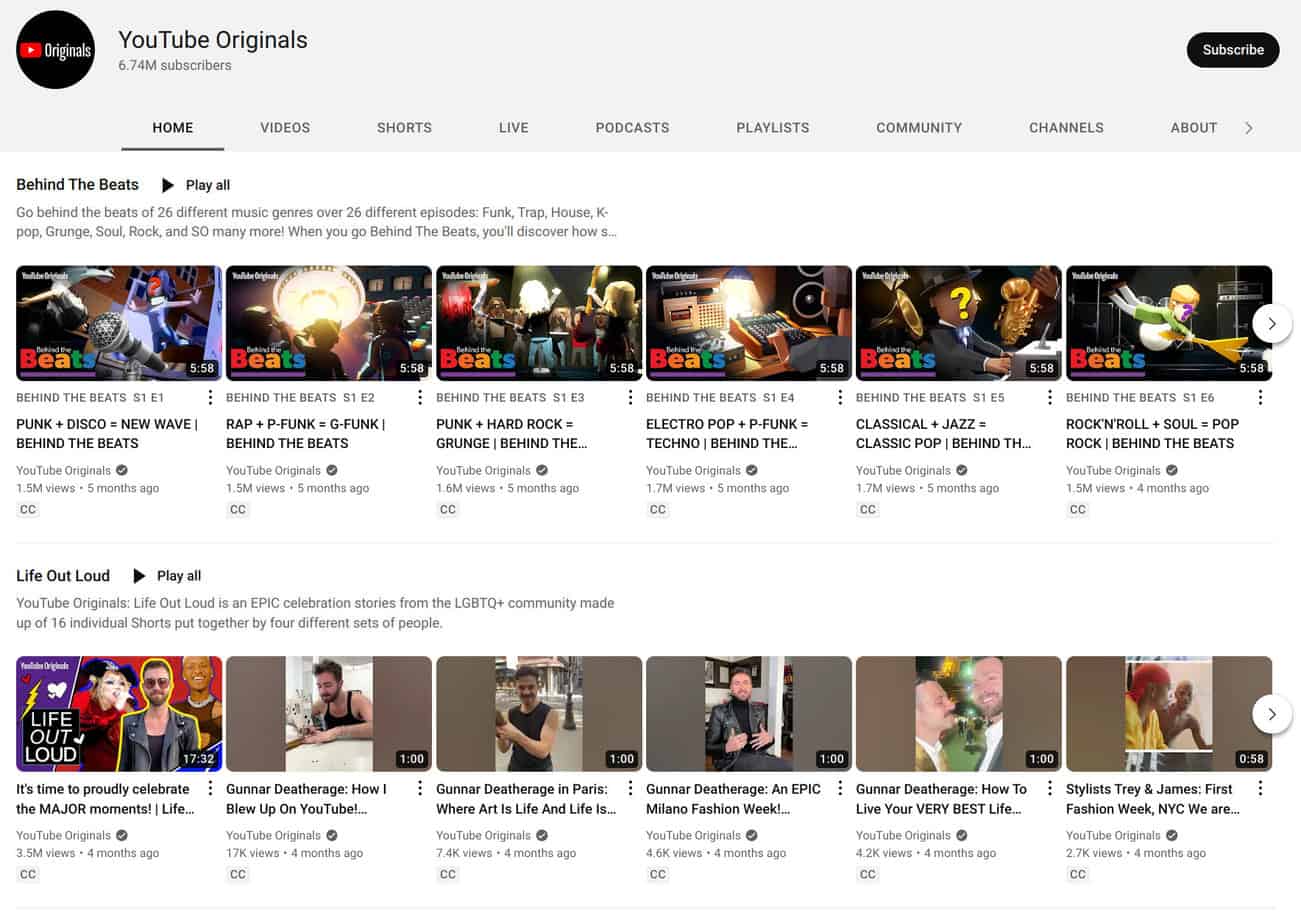Open RAP + P-FUNK = G-FUNK thumbnail

click(329, 323)
